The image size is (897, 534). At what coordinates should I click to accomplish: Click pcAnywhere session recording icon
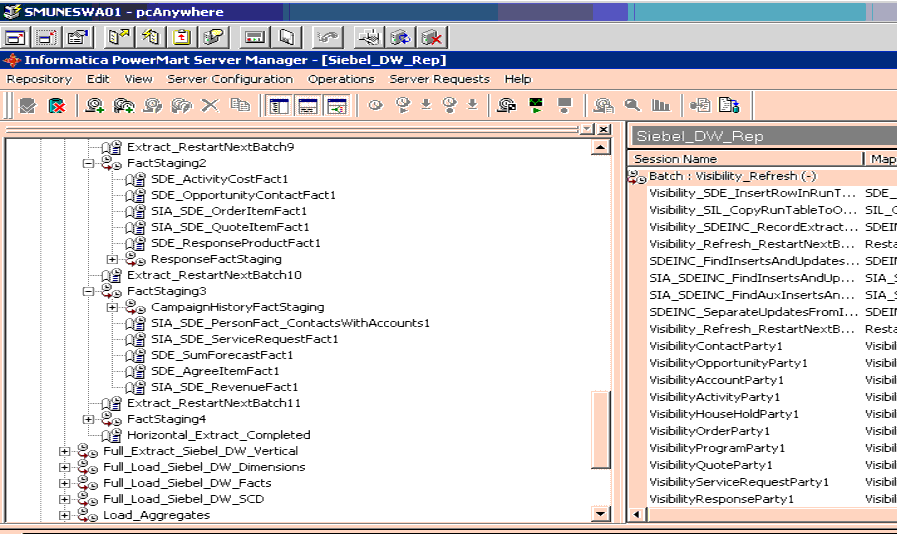(255, 38)
